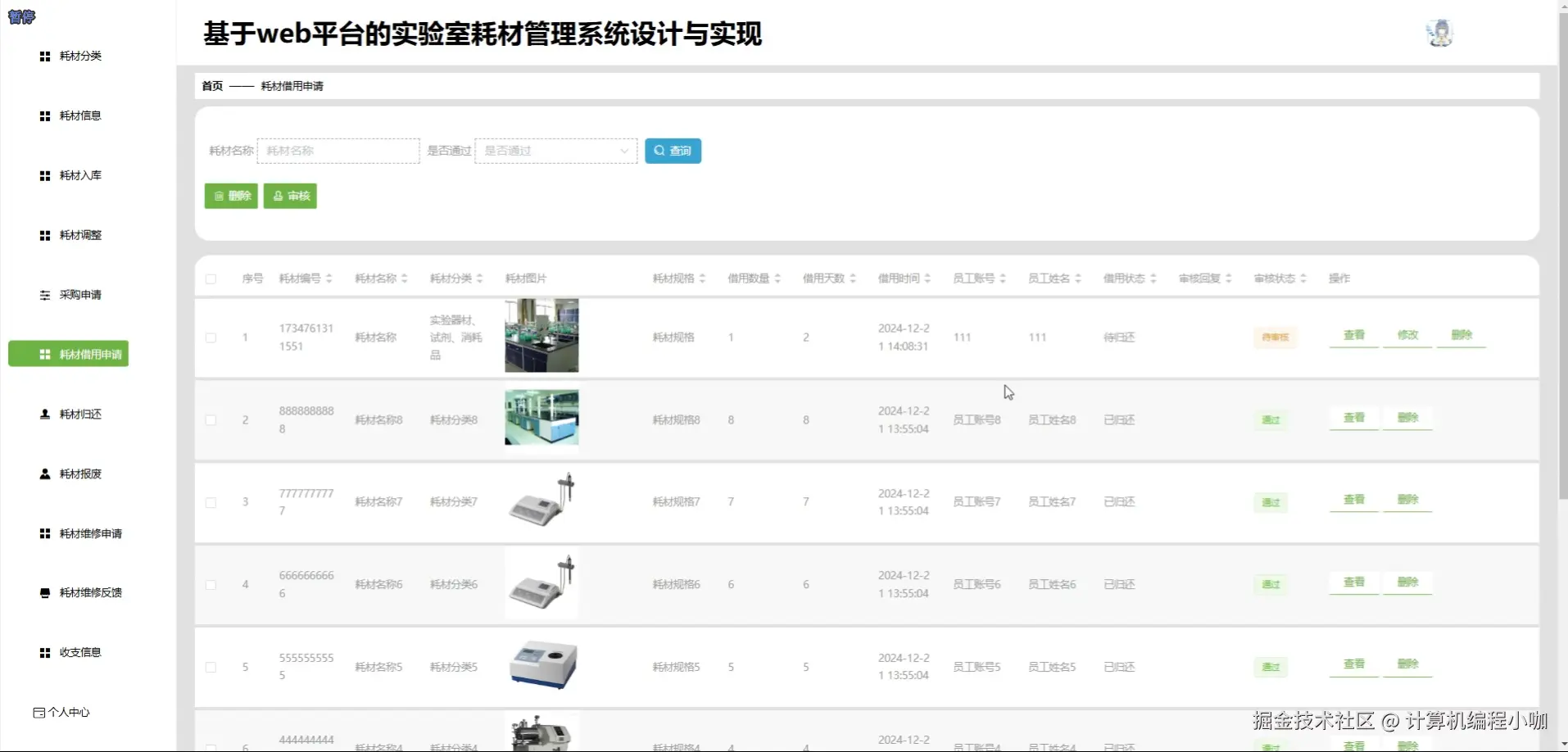Open 耗材归还 in the sidebar
This screenshot has height=752, width=1568.
tap(80, 415)
